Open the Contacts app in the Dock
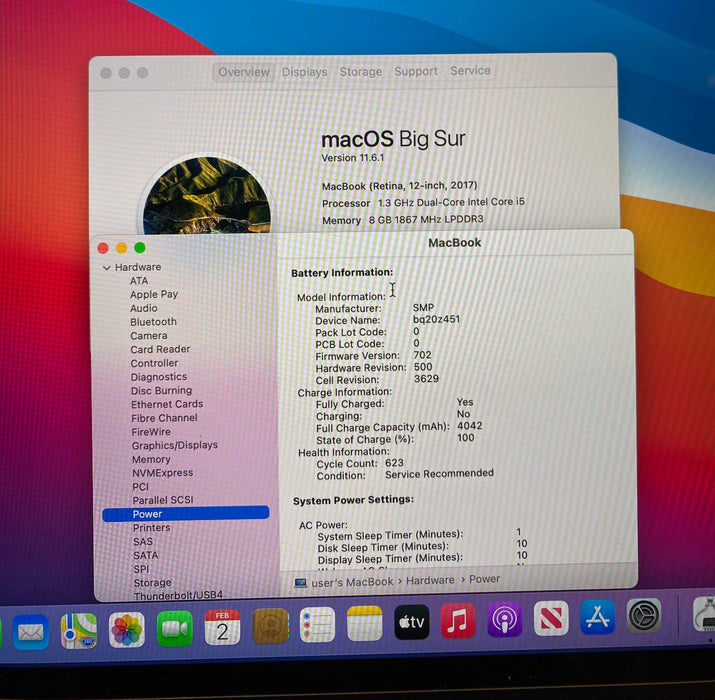This screenshot has height=700, width=715. (271, 626)
